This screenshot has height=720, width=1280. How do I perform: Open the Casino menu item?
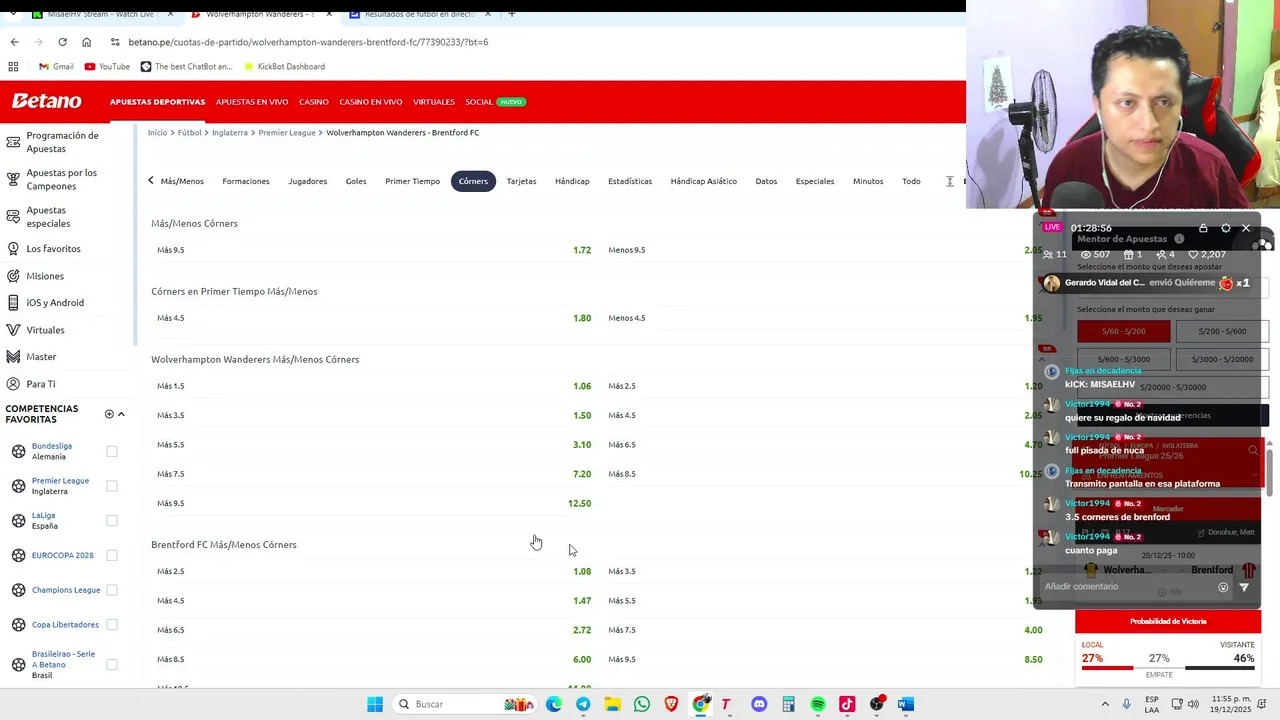click(x=314, y=102)
